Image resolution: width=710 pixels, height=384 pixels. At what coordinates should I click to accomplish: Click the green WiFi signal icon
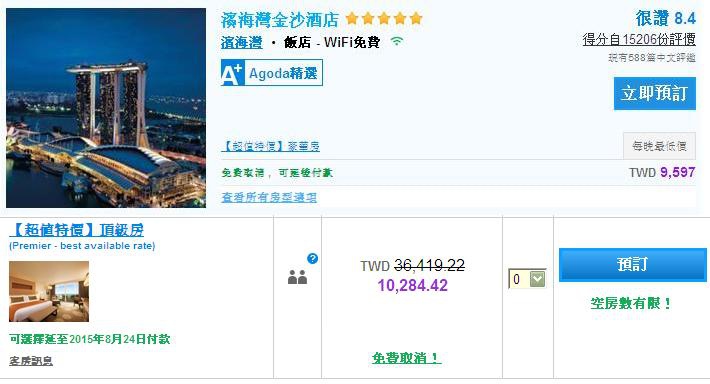click(397, 41)
